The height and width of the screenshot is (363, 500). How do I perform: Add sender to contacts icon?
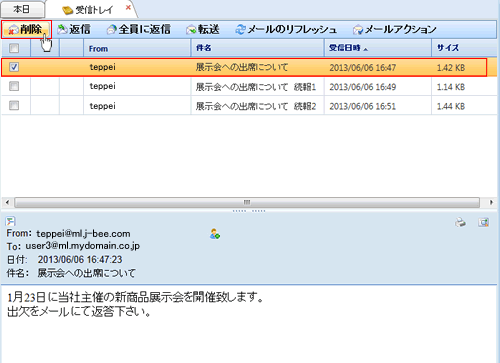(x=215, y=234)
